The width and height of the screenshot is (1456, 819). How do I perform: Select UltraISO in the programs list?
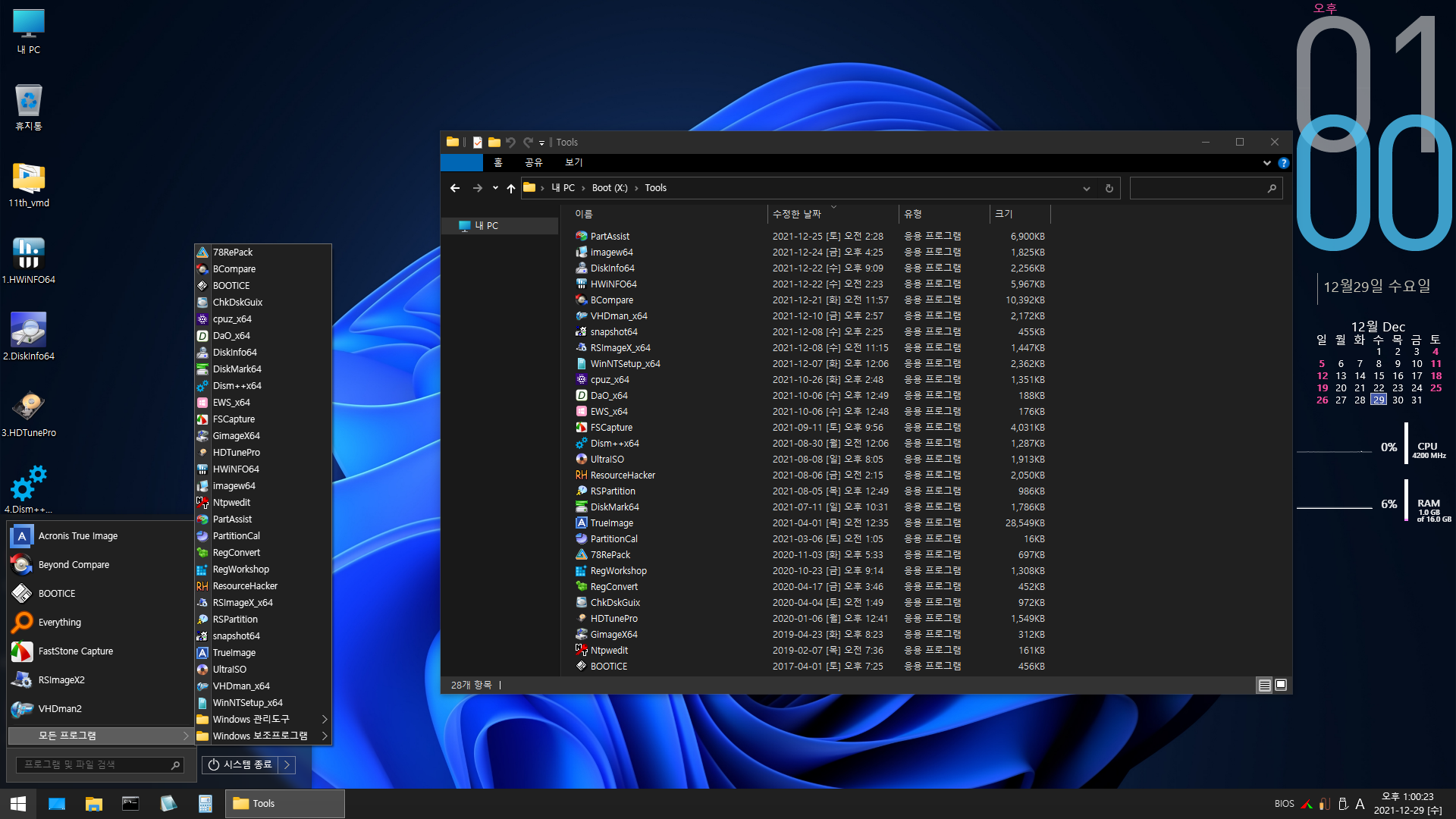(x=262, y=670)
